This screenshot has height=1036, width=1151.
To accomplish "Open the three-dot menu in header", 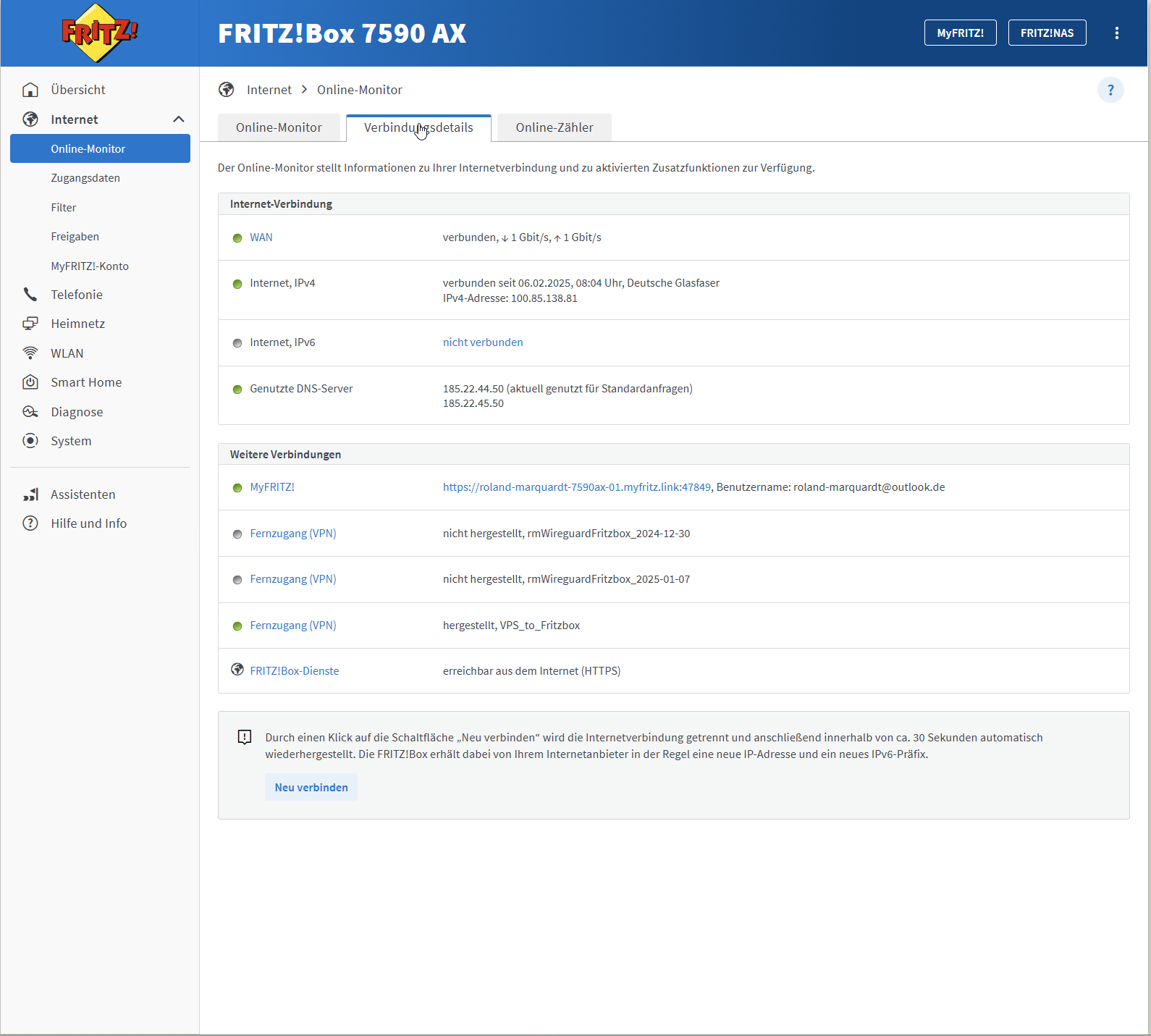I will pyautogui.click(x=1117, y=33).
